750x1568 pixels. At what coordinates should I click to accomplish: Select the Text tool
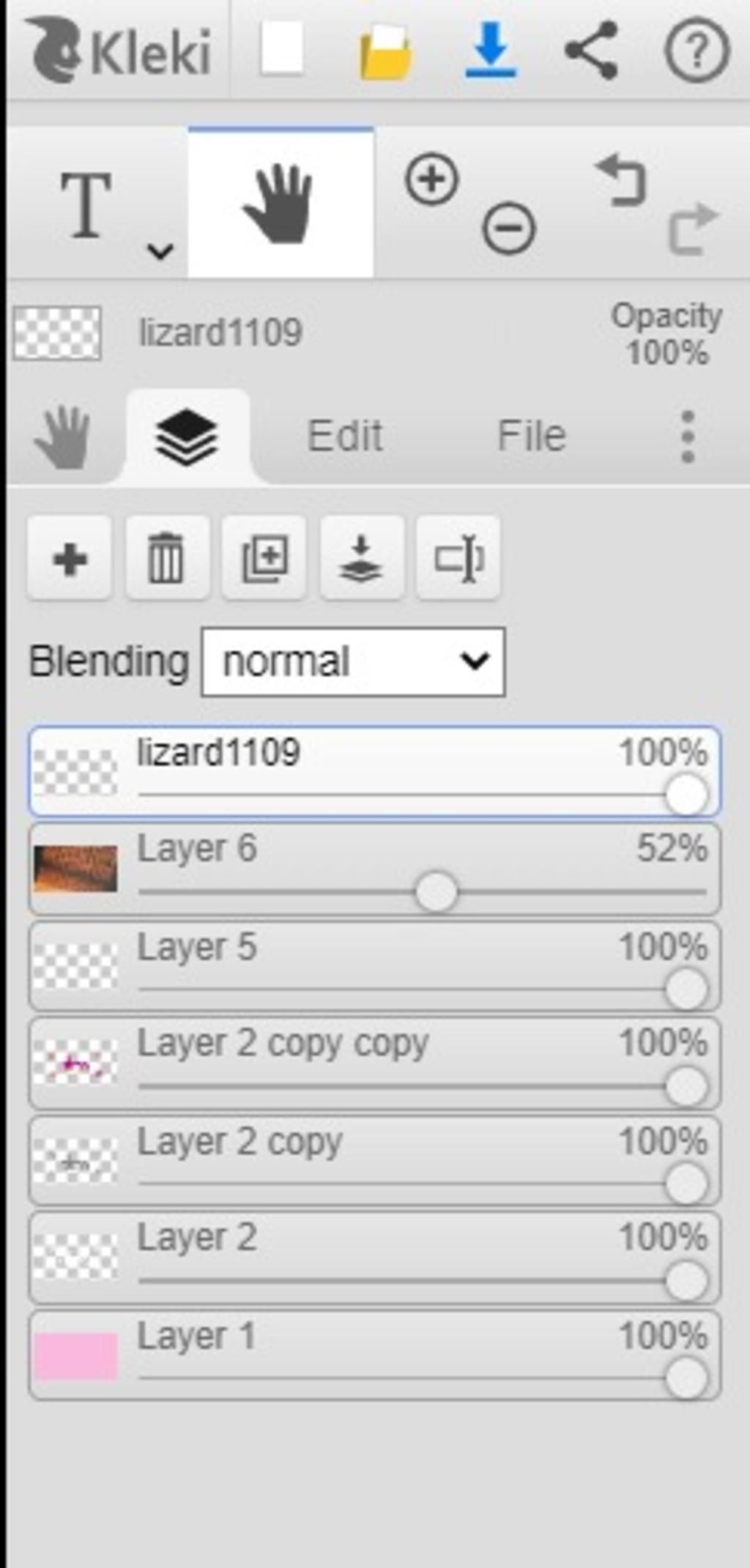86,205
